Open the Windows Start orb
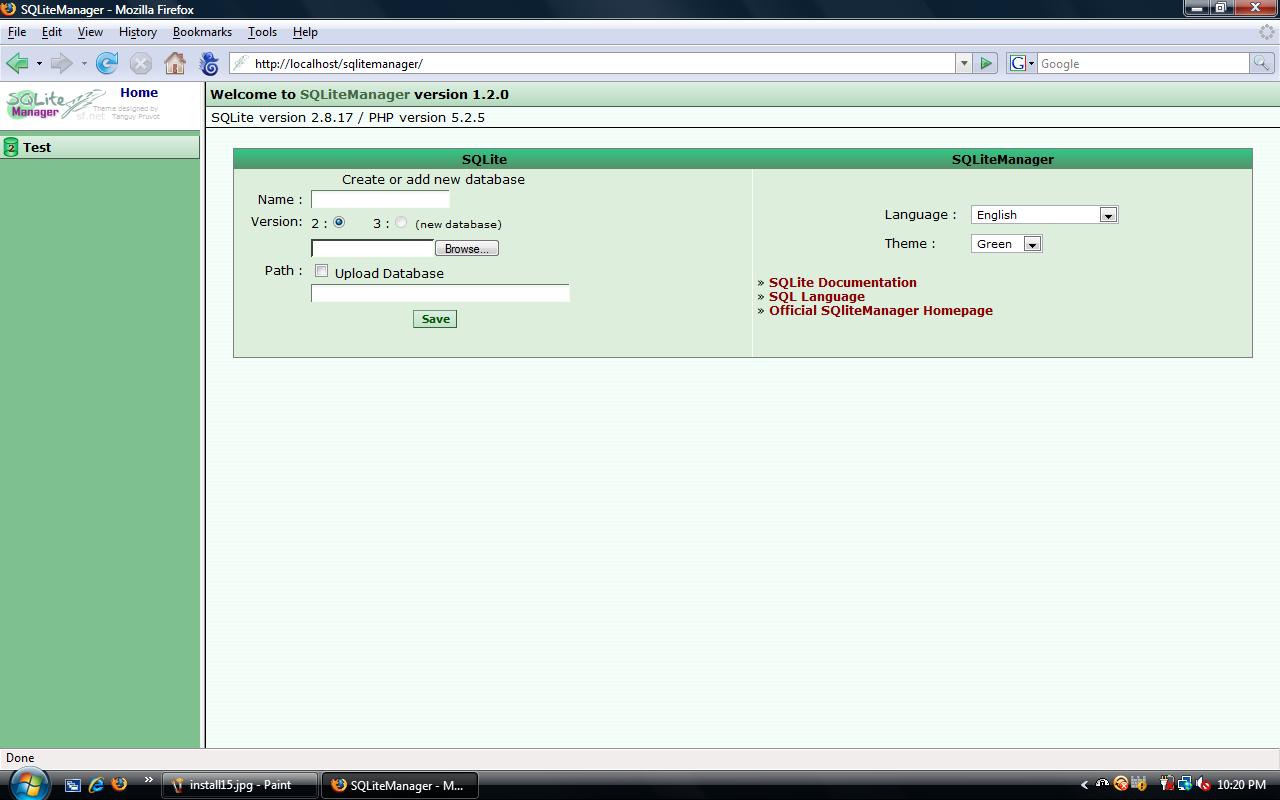The width and height of the screenshot is (1280, 800). click(x=28, y=784)
